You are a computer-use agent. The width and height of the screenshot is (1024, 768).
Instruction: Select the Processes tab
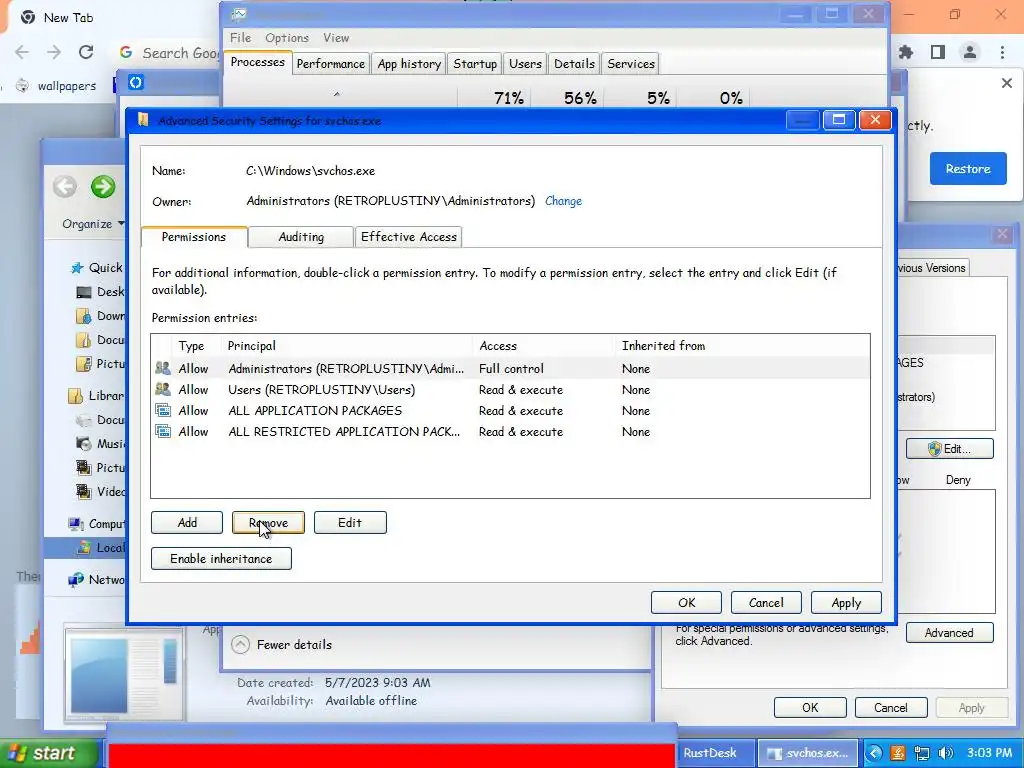tap(257, 62)
